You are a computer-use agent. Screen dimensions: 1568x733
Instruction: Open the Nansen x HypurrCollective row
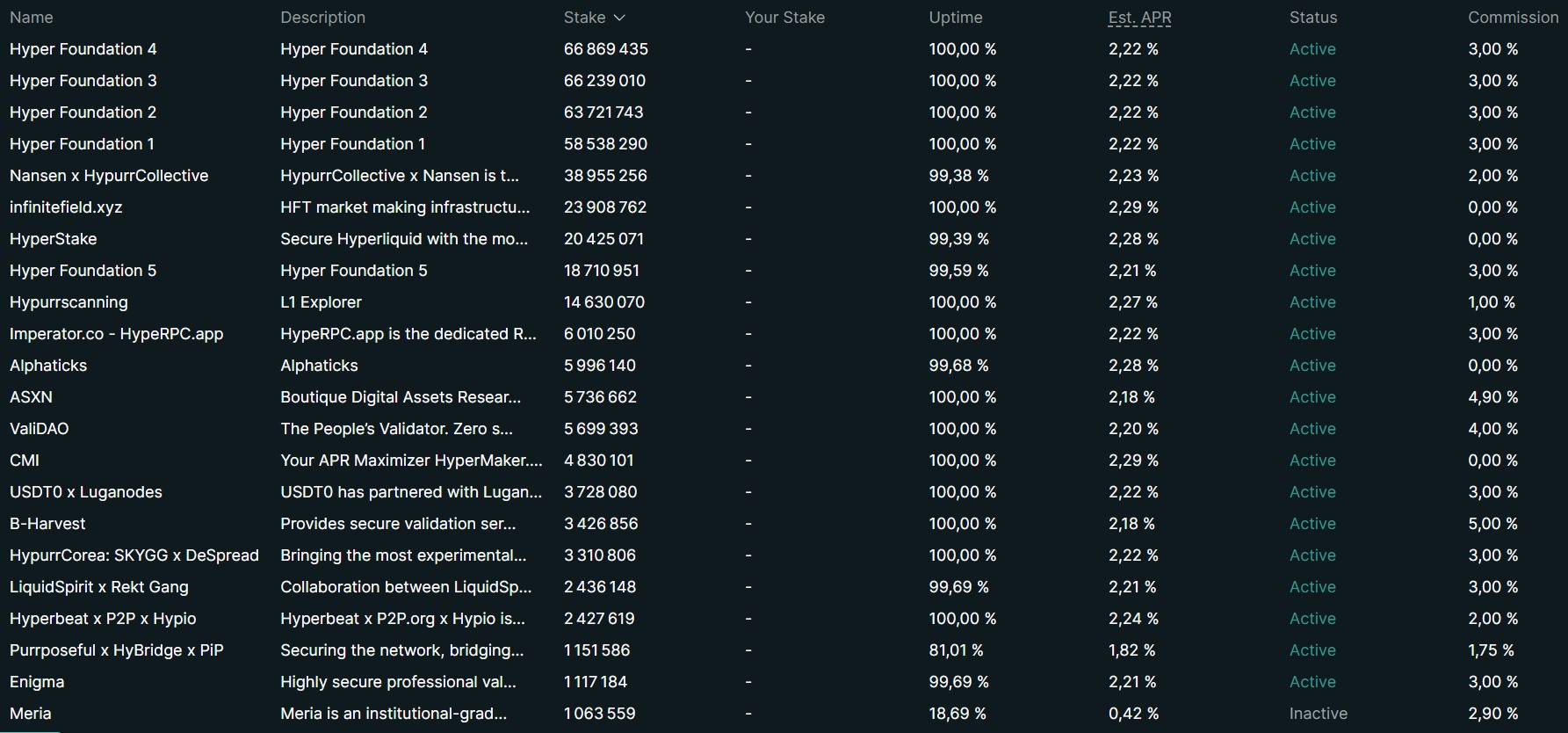[x=108, y=175]
